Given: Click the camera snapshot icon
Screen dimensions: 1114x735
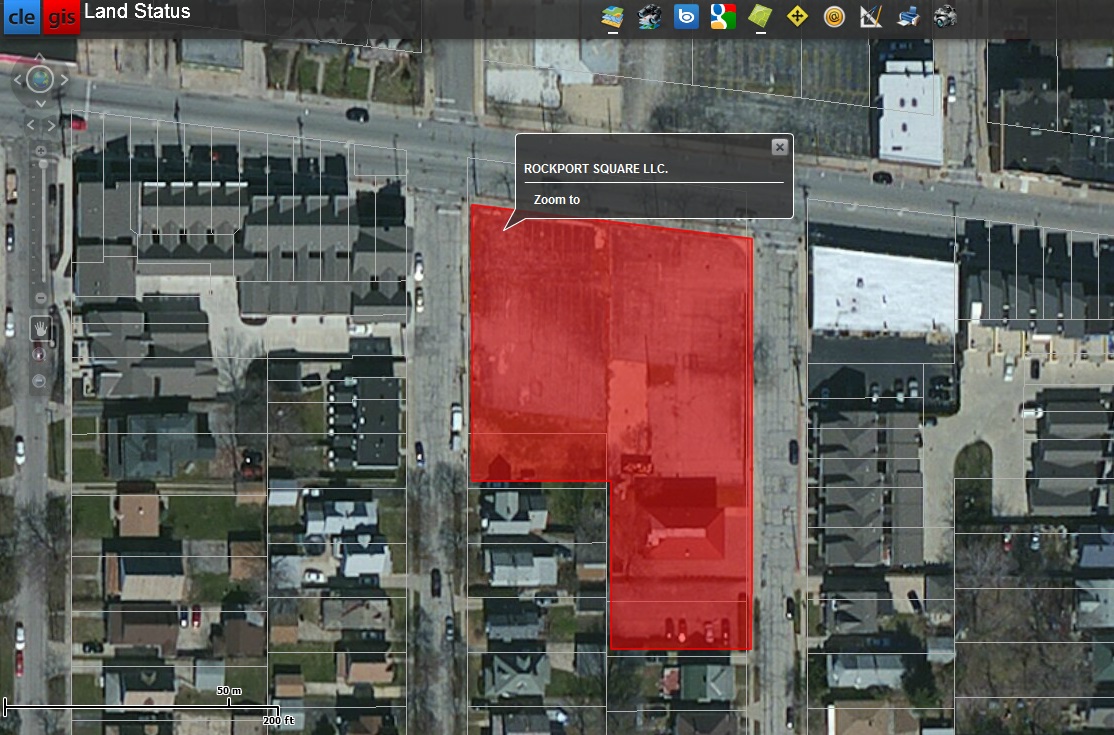Looking at the screenshot, I should click(x=945, y=16).
